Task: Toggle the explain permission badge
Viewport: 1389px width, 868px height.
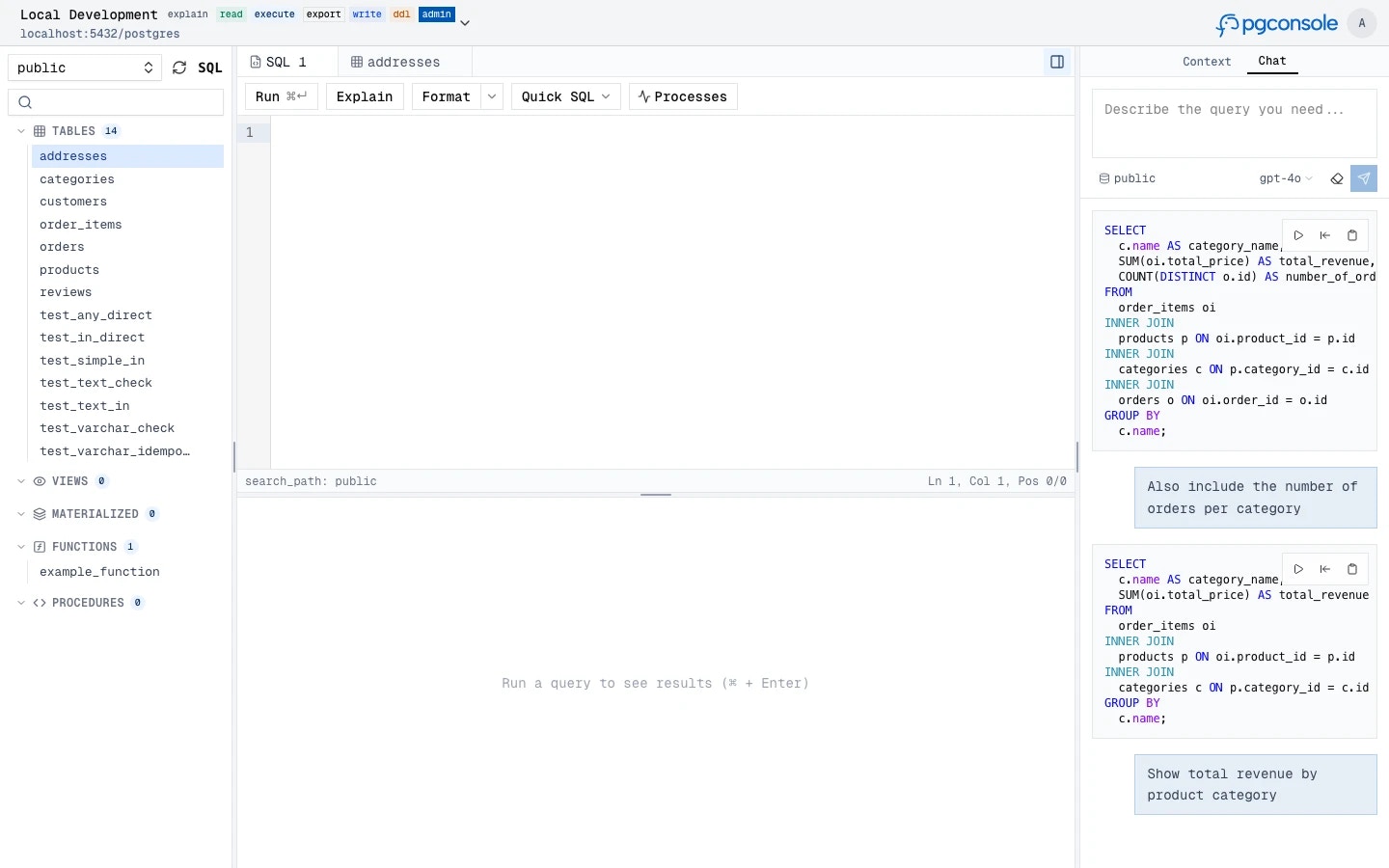Action: coord(187,14)
